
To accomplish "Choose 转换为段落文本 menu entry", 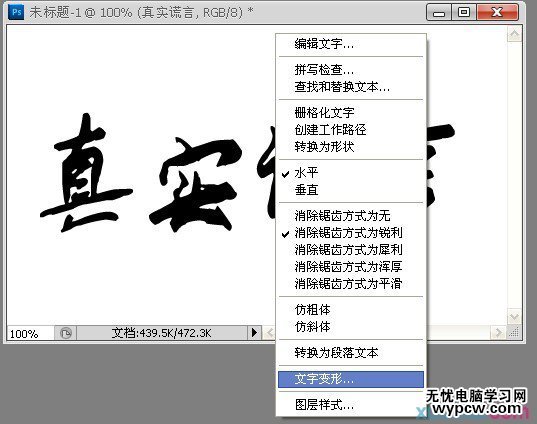I will pos(351,353).
